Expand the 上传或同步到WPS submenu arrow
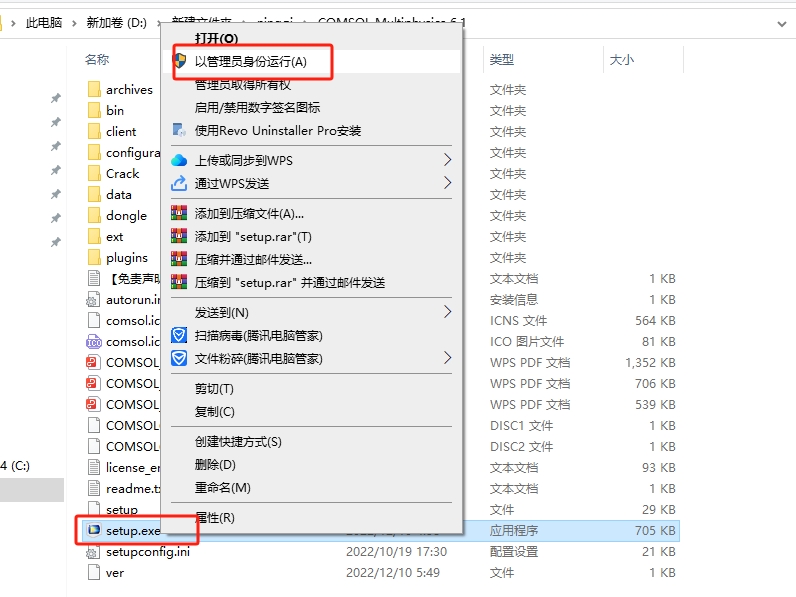Screen dimensions: 796x597 [447, 160]
